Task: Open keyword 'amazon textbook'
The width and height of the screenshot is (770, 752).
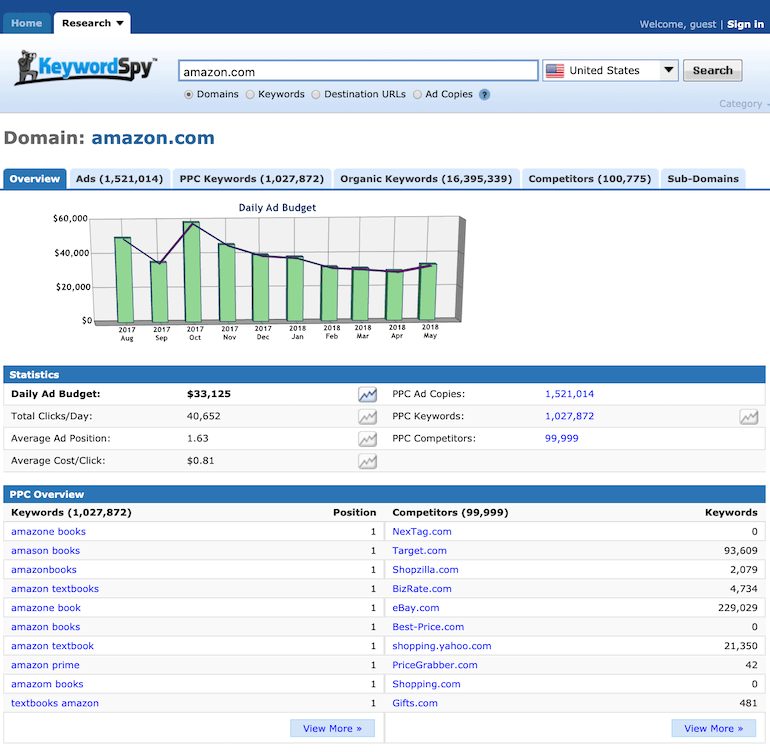Action: click(x=52, y=646)
